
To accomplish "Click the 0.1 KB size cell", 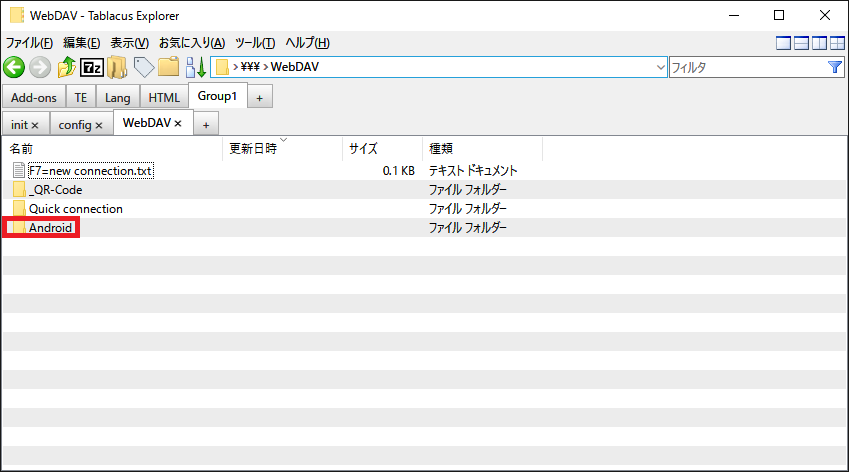I will tap(399, 171).
